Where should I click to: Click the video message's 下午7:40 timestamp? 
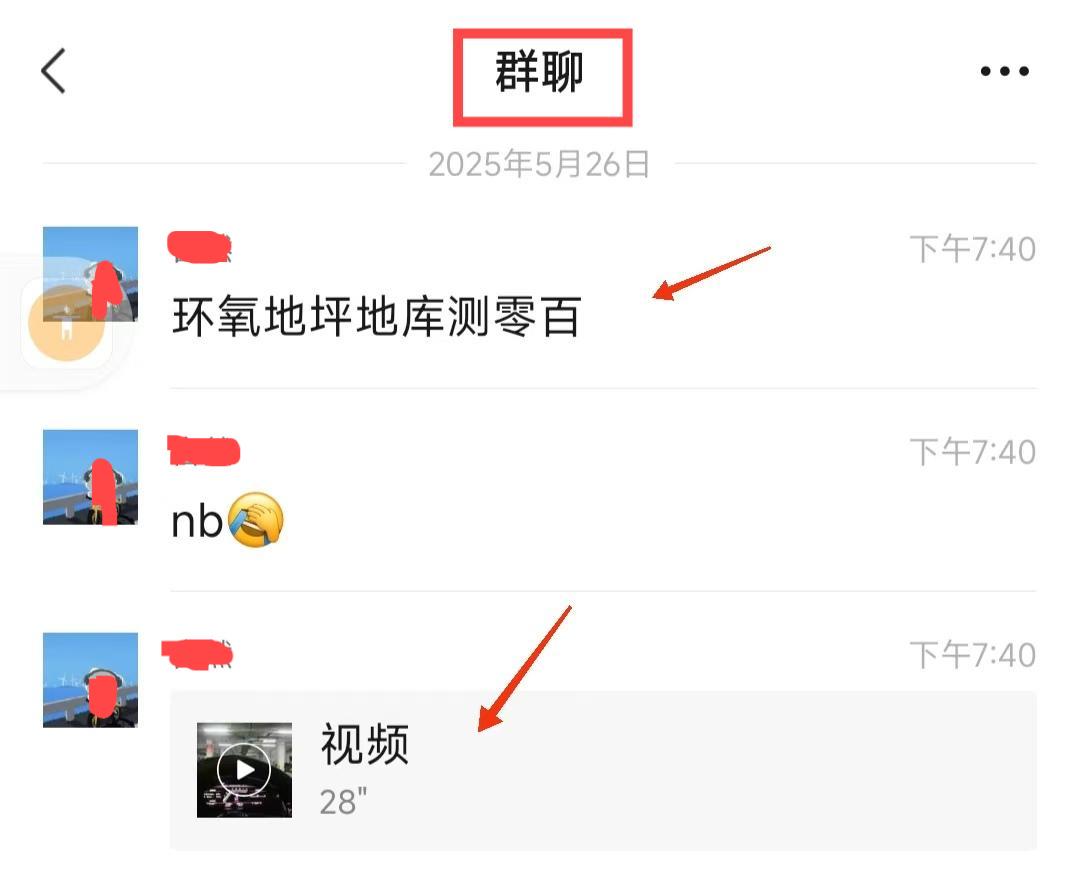point(973,655)
